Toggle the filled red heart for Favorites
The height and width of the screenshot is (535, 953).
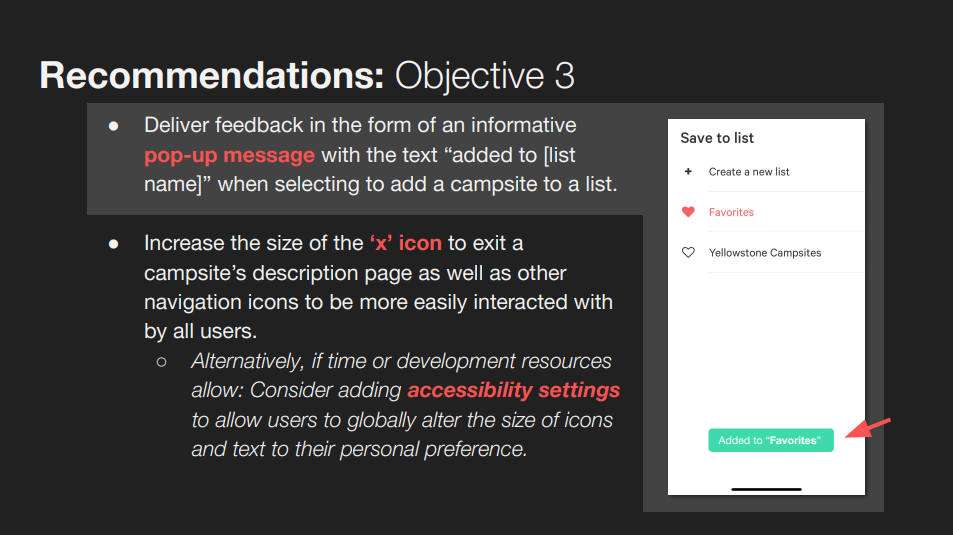[x=688, y=212]
